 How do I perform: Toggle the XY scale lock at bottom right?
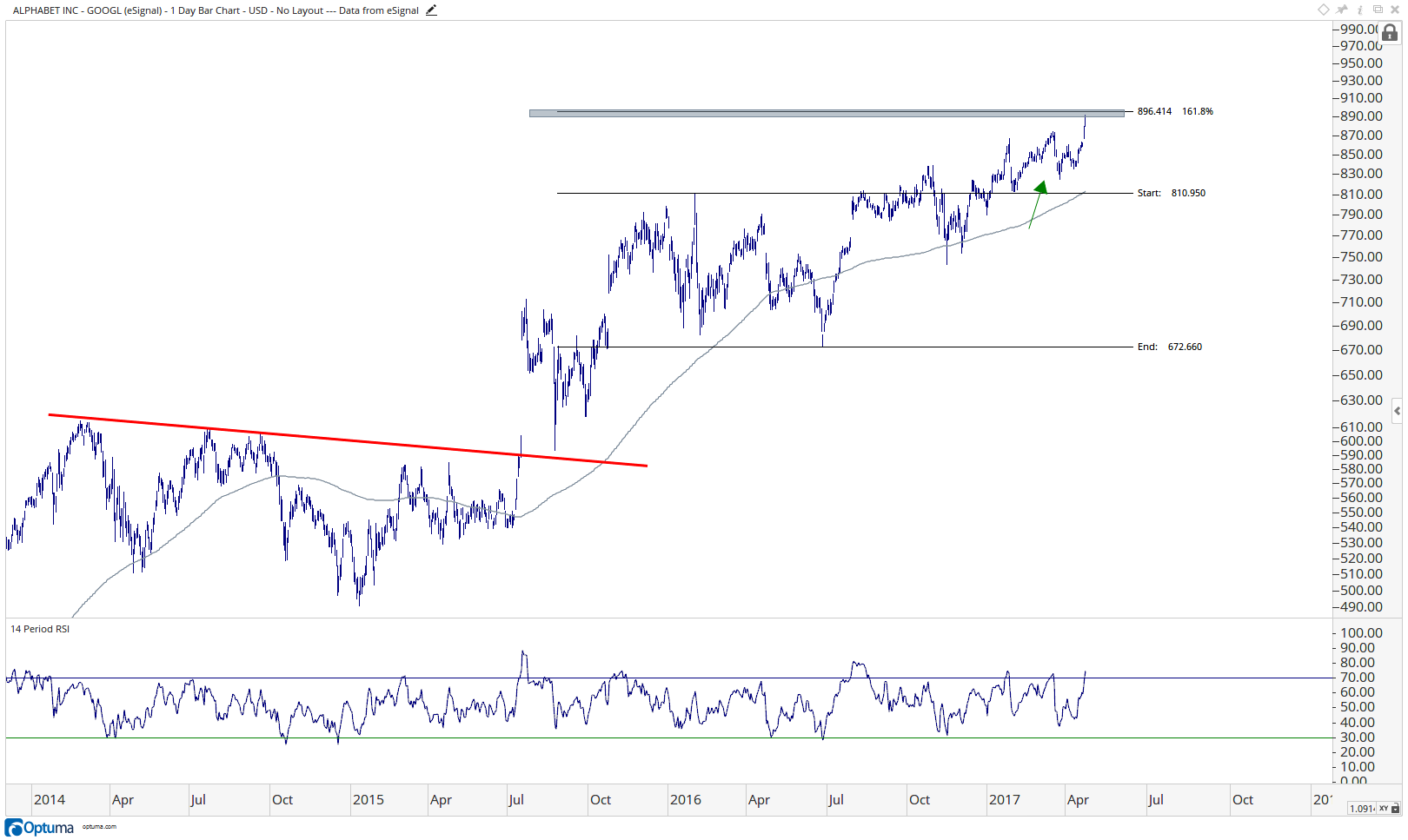[1387, 809]
